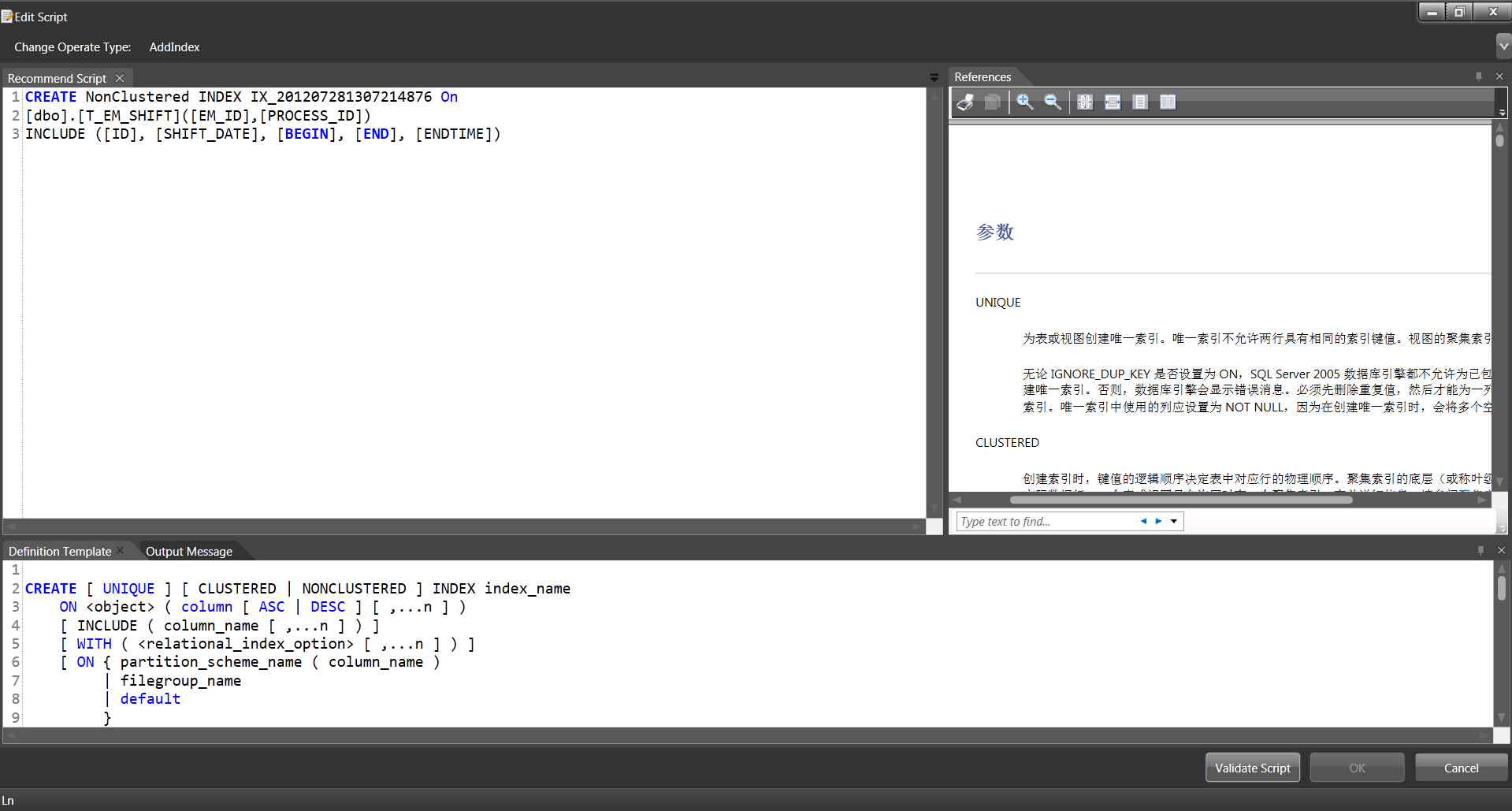The height and width of the screenshot is (811, 1512).
Task: Click the References horizontal scrollbar thumb
Action: [x=1181, y=500]
